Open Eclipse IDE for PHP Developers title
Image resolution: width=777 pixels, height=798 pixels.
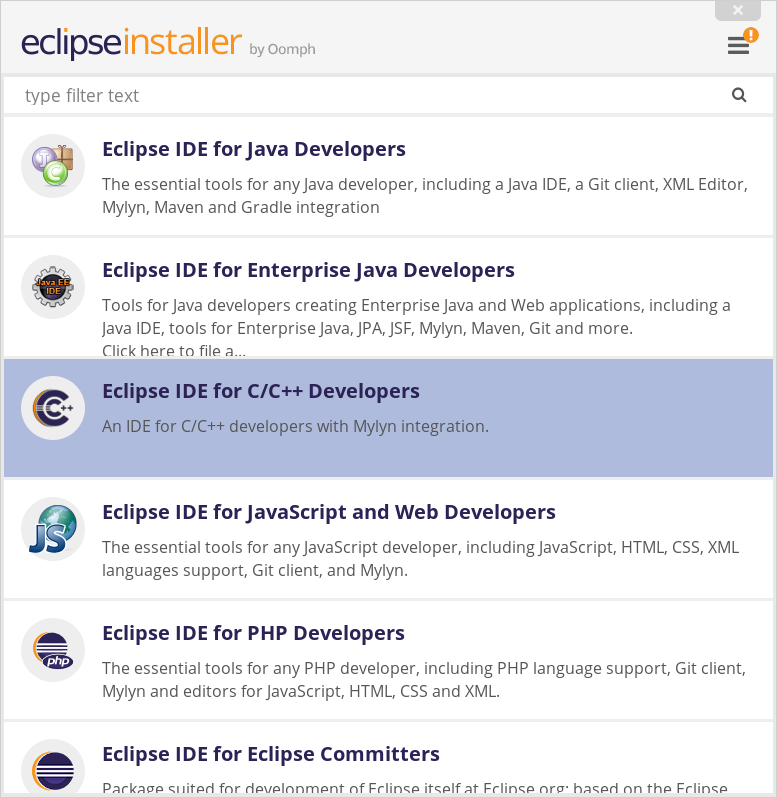(x=253, y=633)
